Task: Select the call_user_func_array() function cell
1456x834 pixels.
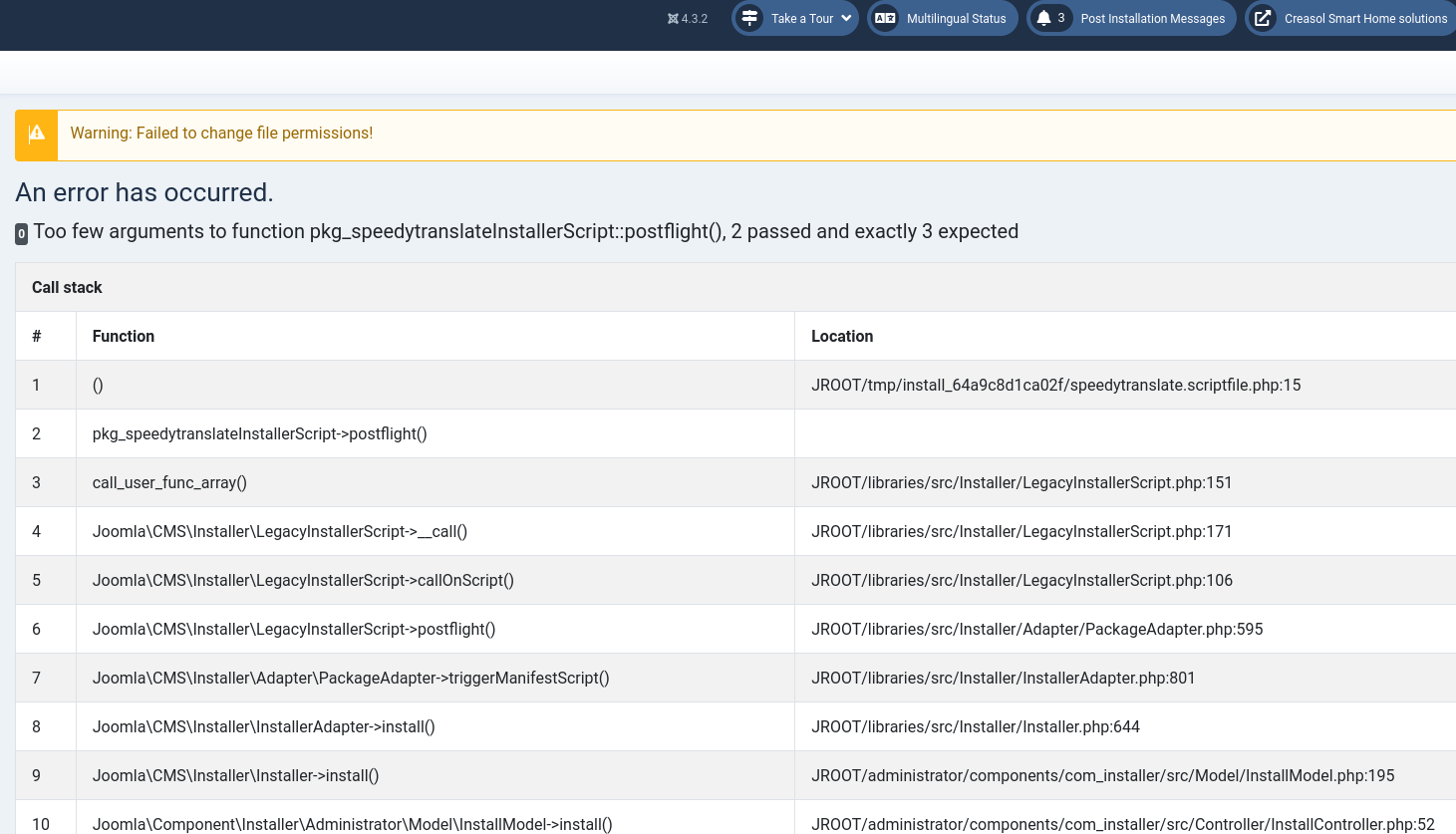Action: (x=169, y=483)
